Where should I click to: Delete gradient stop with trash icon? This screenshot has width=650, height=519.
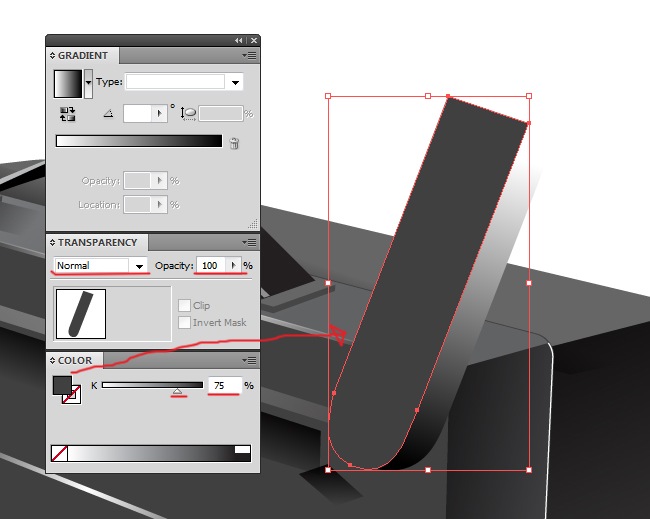pyautogui.click(x=234, y=143)
